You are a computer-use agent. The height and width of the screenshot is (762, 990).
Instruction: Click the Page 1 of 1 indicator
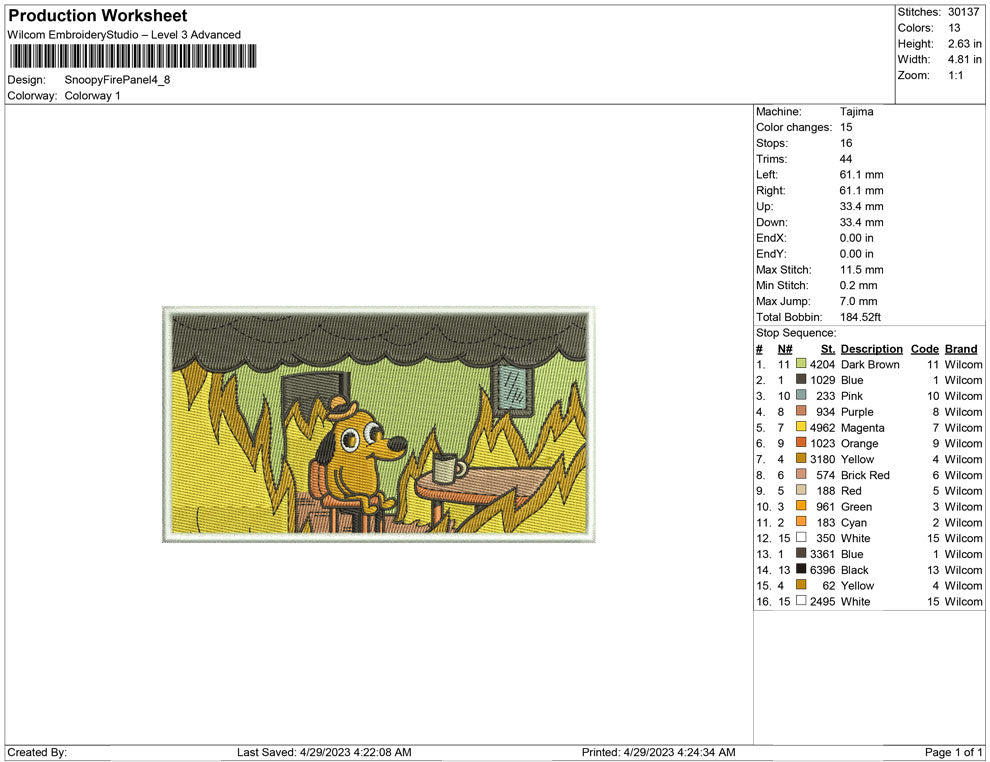[953, 752]
